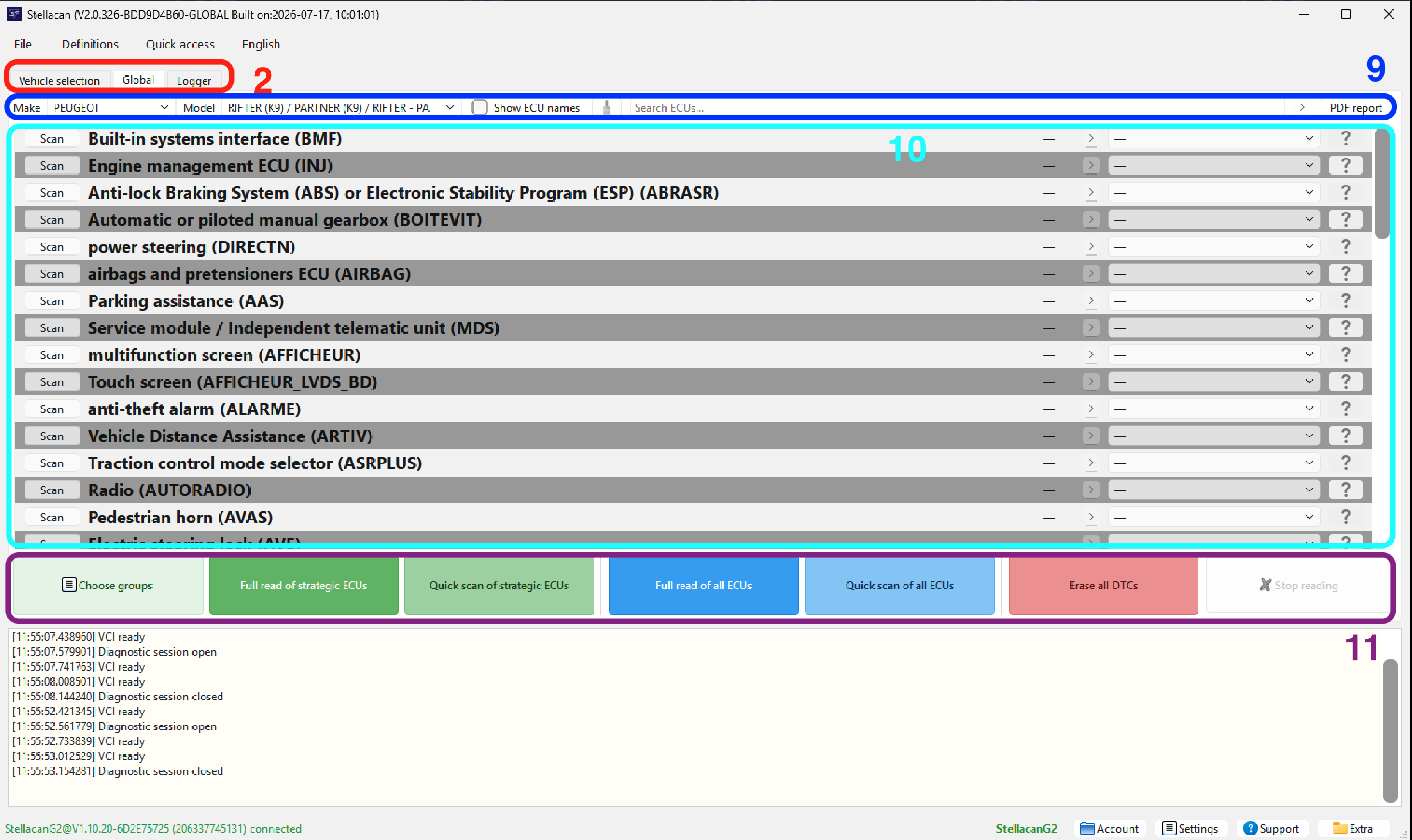The width and height of the screenshot is (1412, 840).
Task: Open the English language menu
Action: pyautogui.click(x=260, y=44)
